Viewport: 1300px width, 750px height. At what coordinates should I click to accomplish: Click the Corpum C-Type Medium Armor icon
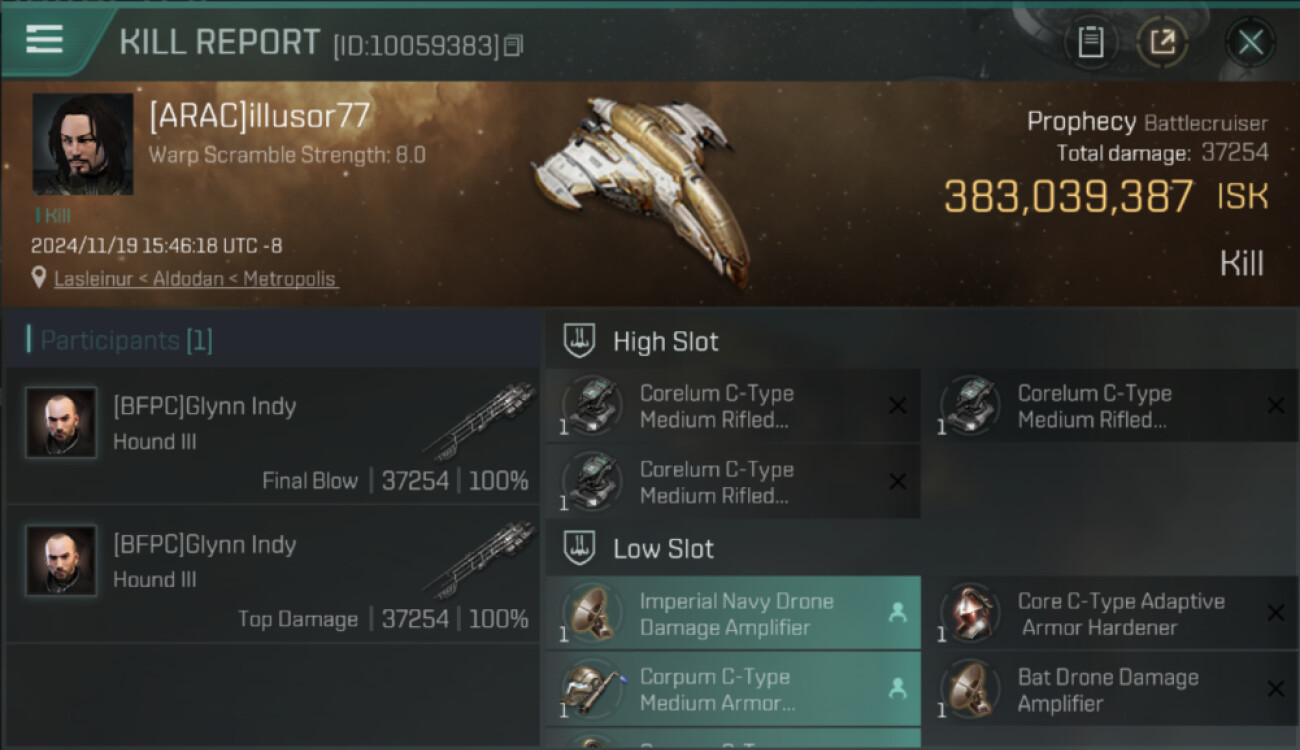(x=592, y=689)
